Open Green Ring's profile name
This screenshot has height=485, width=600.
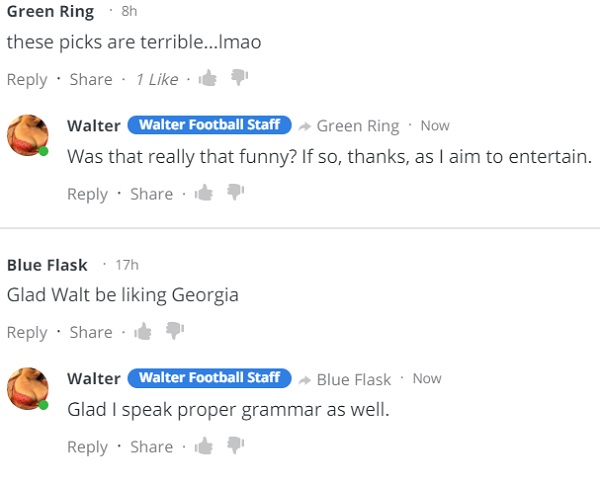tap(51, 11)
